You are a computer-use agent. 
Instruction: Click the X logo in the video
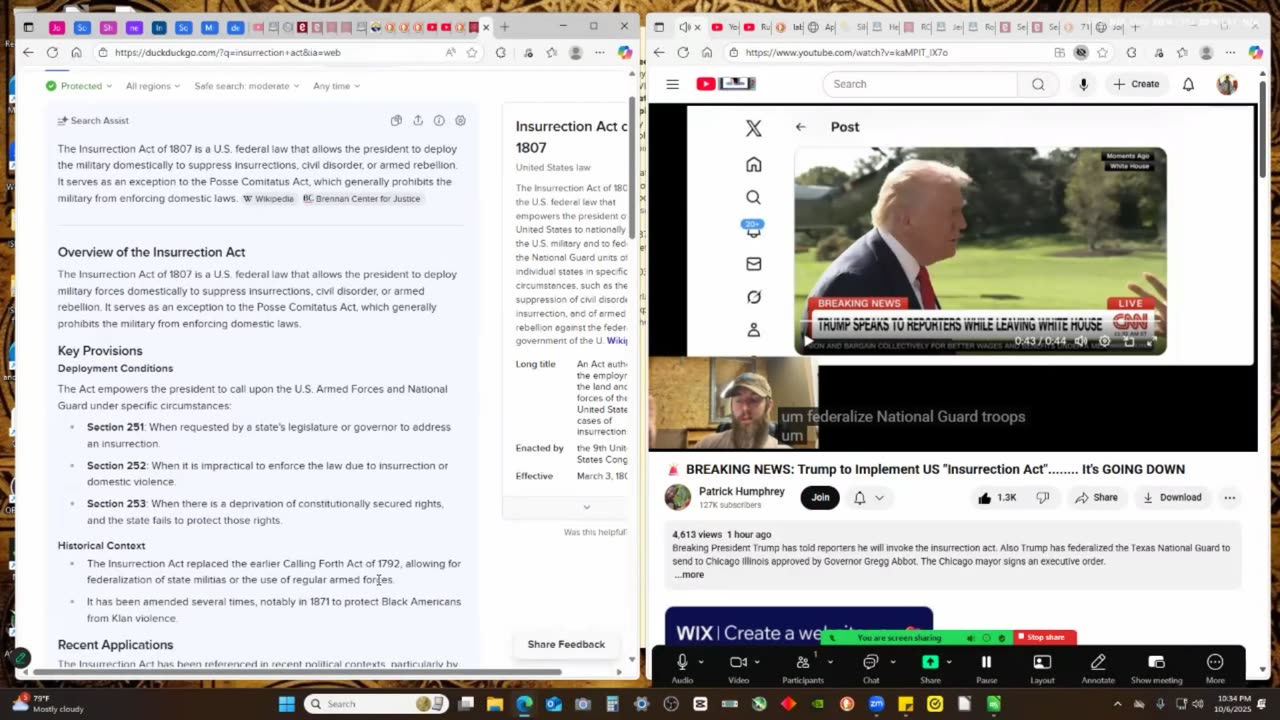click(x=753, y=128)
